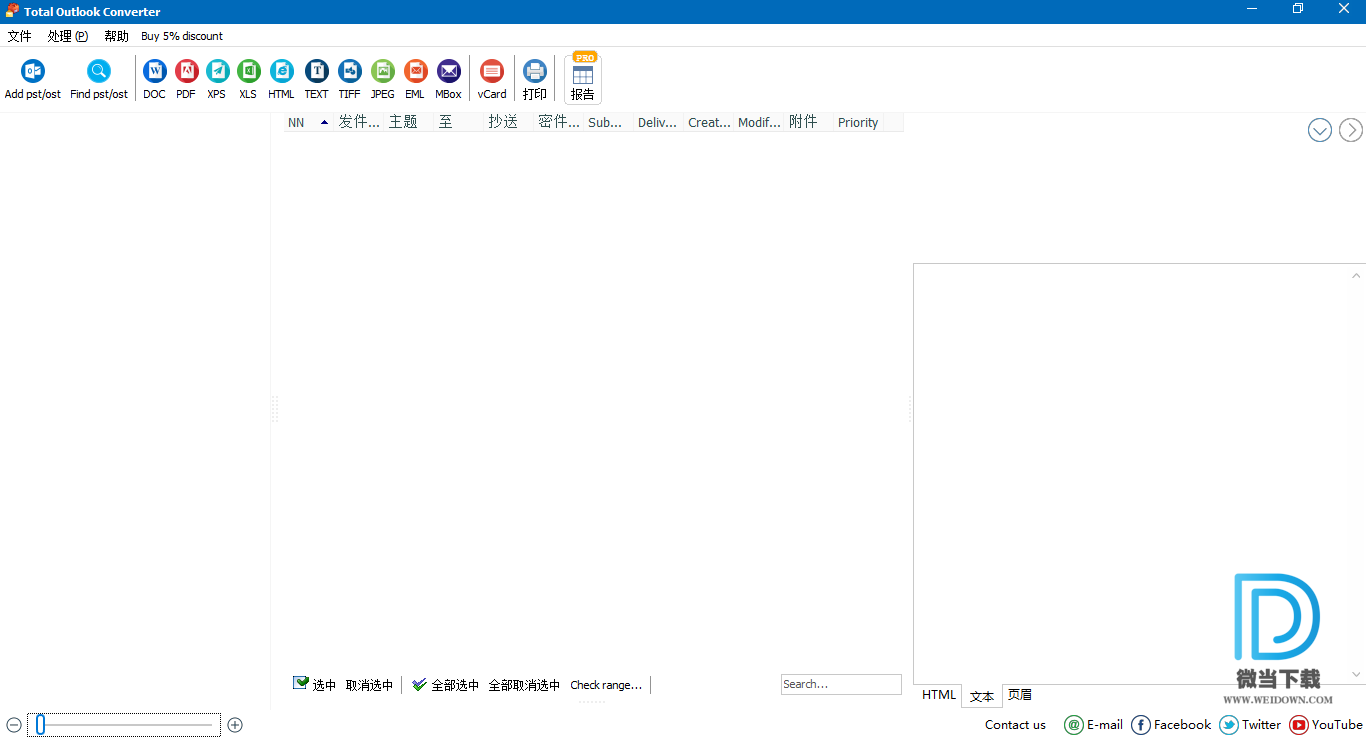The height and width of the screenshot is (738, 1366).
Task: Open the 文件 menu
Action: point(20,36)
